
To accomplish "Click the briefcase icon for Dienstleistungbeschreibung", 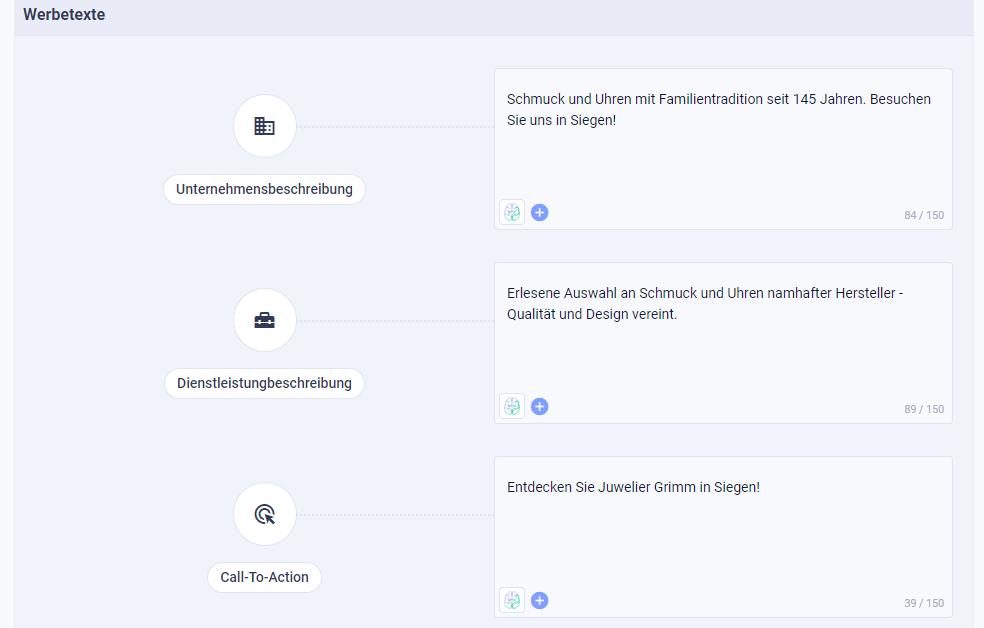I will [x=264, y=320].
